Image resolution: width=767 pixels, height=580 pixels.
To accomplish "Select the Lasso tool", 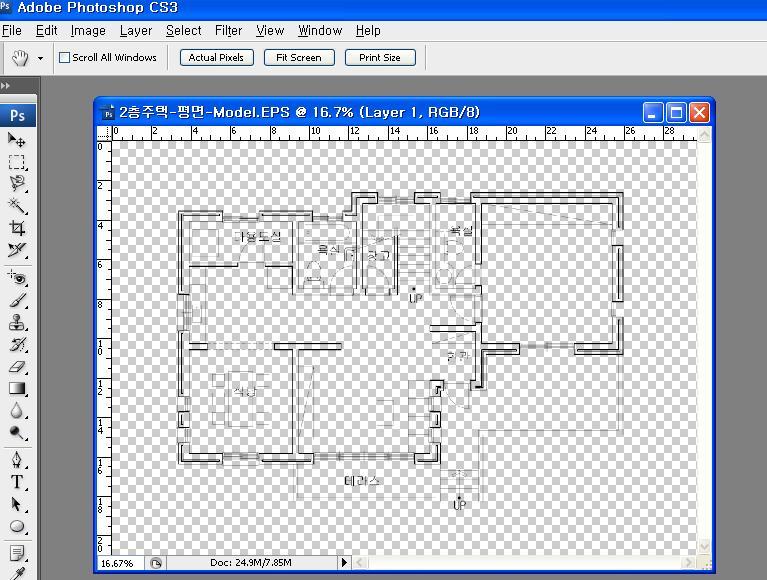I will [x=17, y=183].
